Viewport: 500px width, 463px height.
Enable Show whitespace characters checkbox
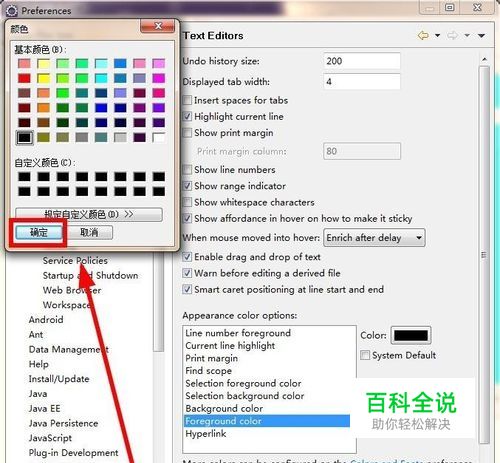point(187,202)
